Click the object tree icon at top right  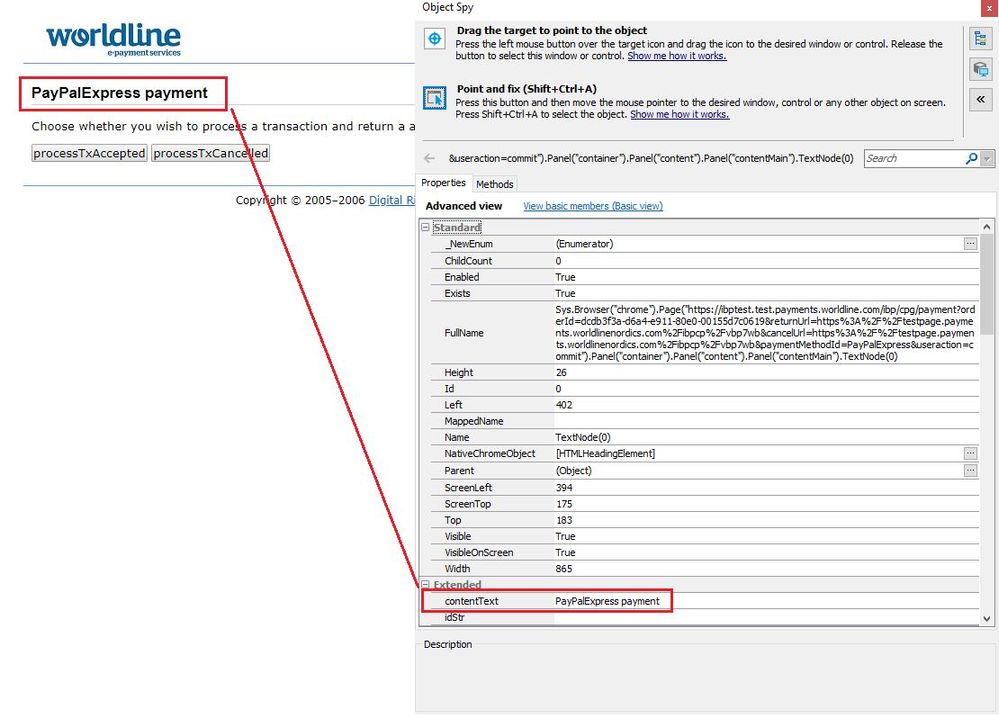(x=981, y=38)
